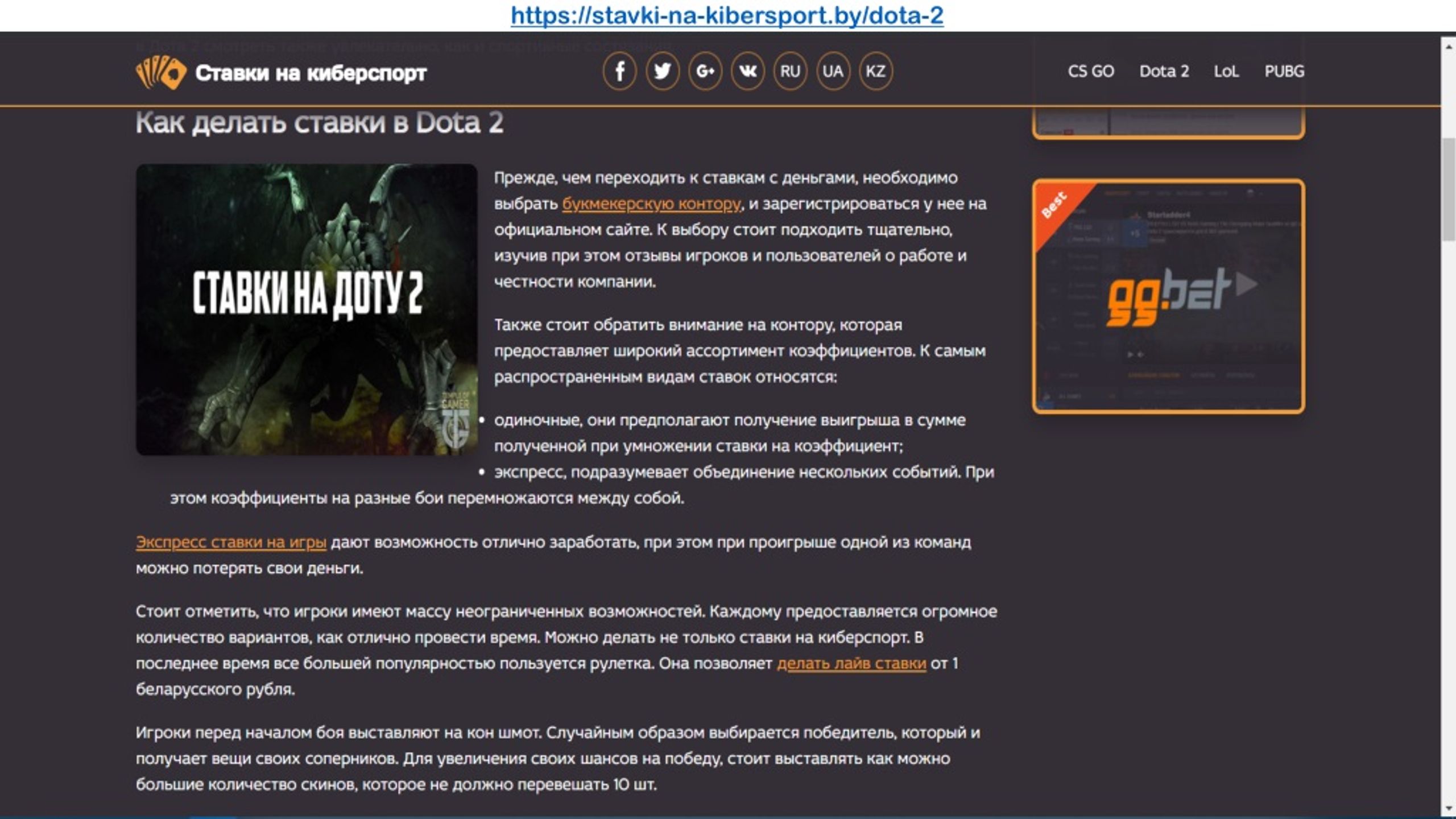Switch to the UA regional site
This screenshot has width=1456, height=819.
click(833, 71)
